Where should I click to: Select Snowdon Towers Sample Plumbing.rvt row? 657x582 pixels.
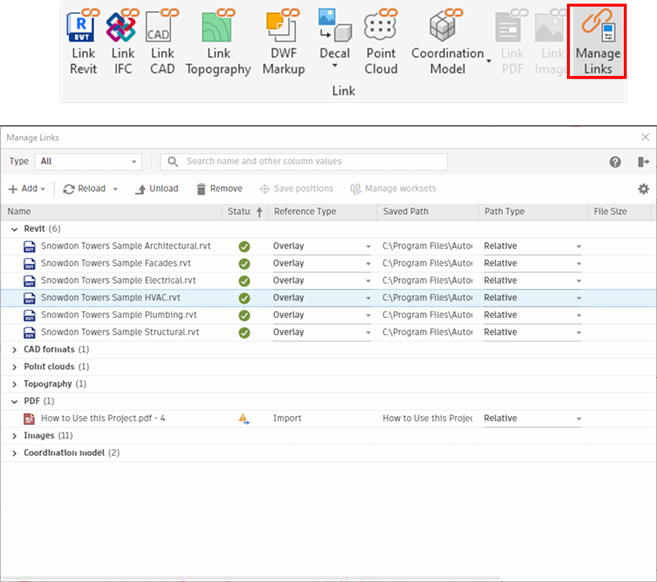coord(328,315)
